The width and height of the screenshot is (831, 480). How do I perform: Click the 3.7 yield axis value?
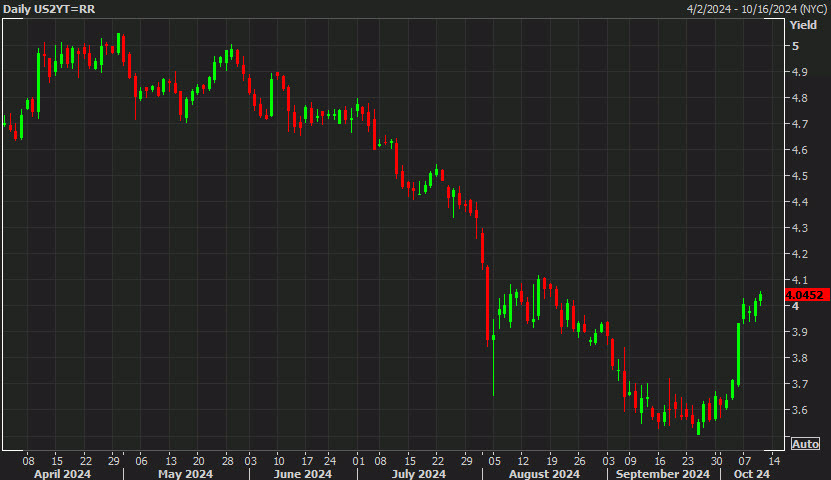(799, 384)
